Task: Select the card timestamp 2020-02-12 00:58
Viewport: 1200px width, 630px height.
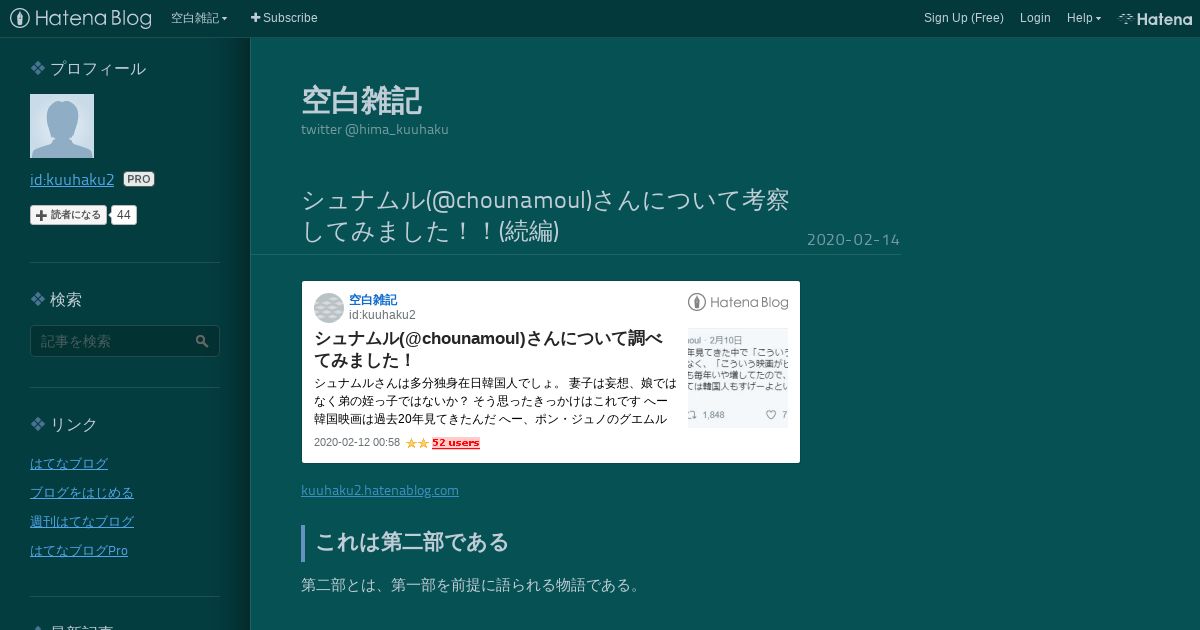Action: click(357, 443)
